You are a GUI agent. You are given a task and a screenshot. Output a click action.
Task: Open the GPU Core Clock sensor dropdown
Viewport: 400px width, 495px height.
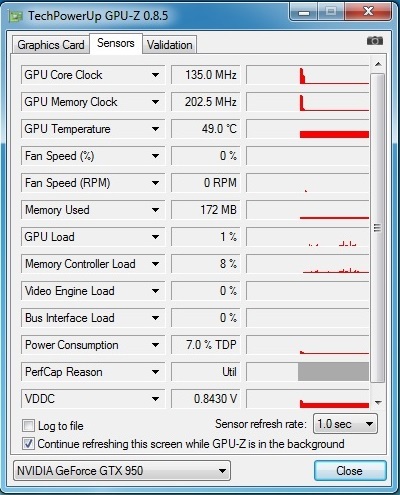click(x=155, y=75)
